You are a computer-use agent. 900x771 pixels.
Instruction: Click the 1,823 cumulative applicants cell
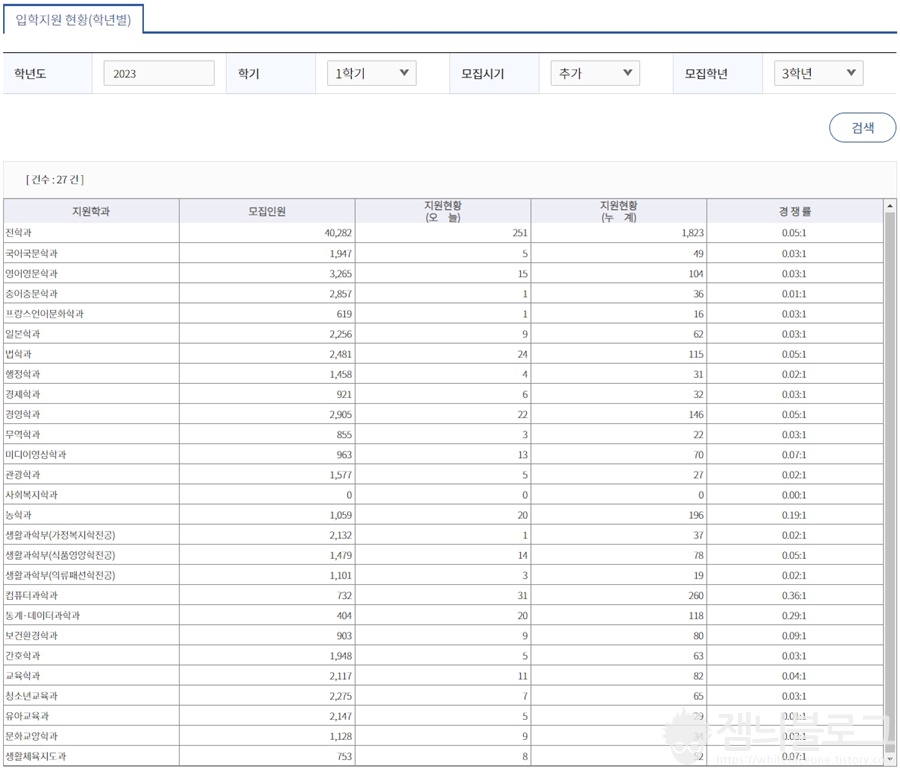pyautogui.click(x=619, y=233)
